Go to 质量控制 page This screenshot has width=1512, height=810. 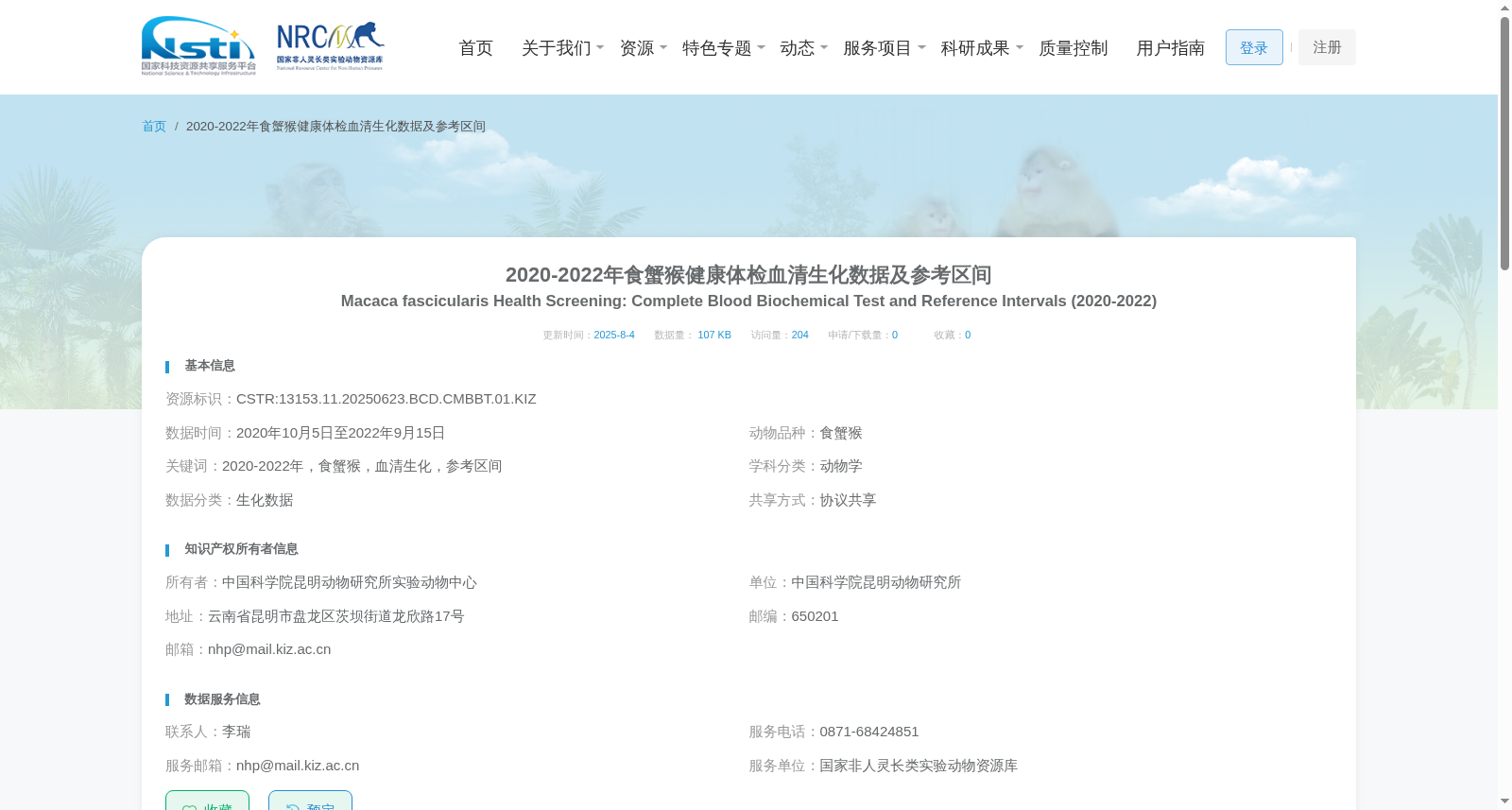click(x=1073, y=48)
